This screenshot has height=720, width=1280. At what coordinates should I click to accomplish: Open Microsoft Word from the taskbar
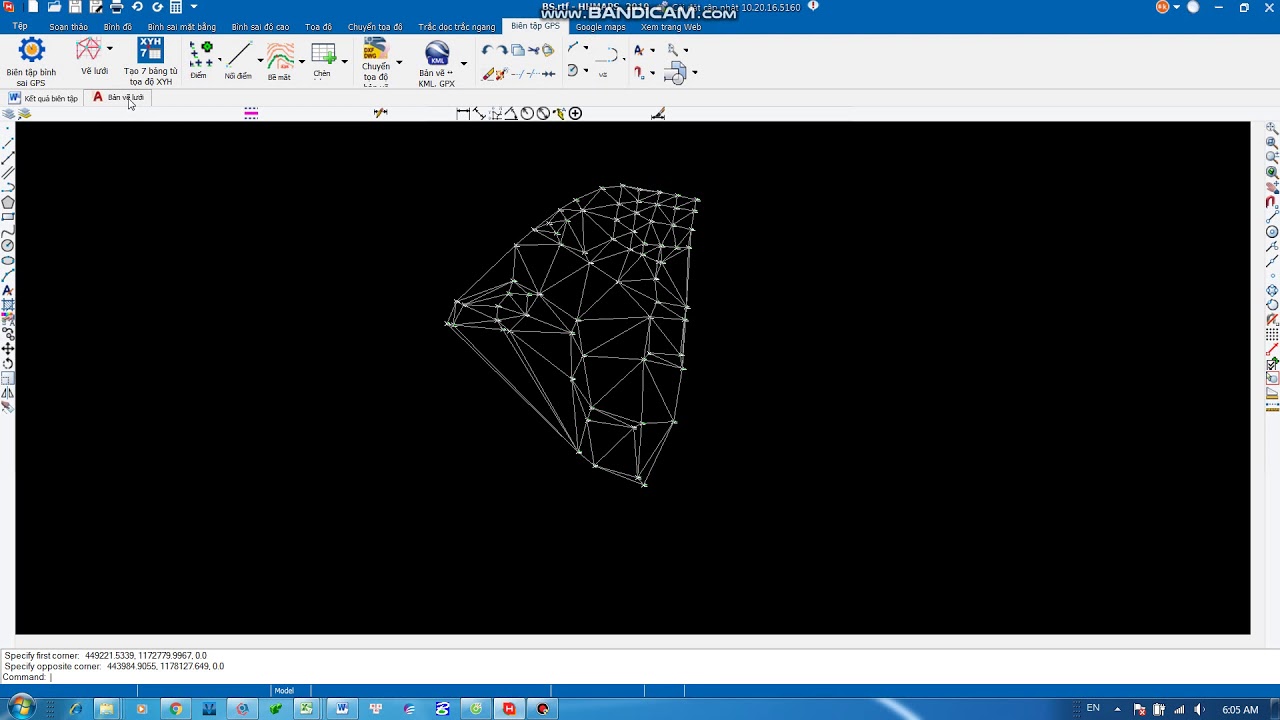[342, 709]
